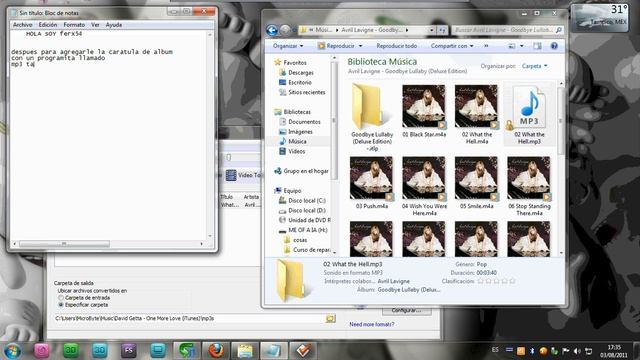Open the cosas folder in sidebar

(300, 240)
